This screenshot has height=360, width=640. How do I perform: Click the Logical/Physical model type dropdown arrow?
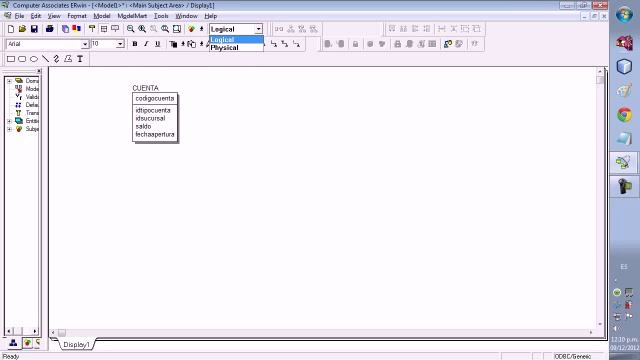click(x=258, y=29)
